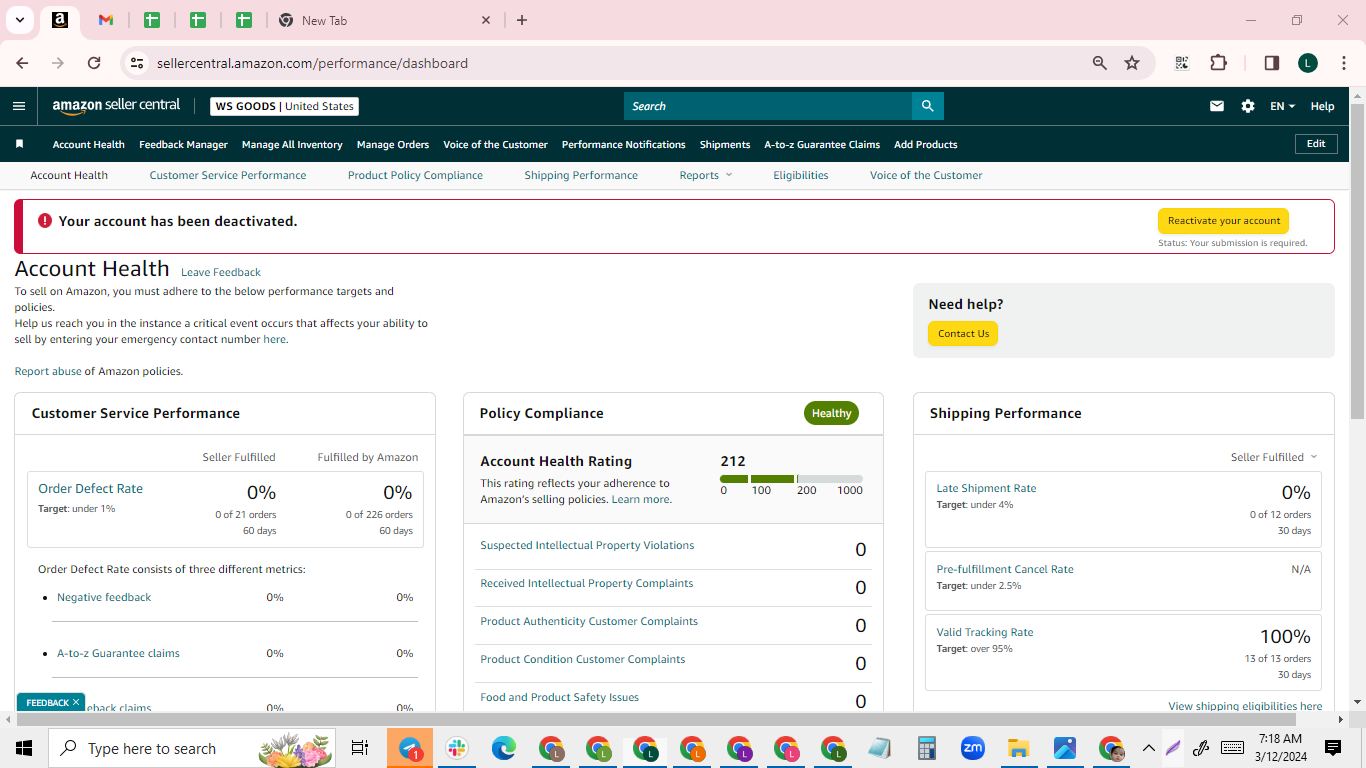Open the Eligibilities tab
1366x768 pixels.
pyautogui.click(x=801, y=175)
